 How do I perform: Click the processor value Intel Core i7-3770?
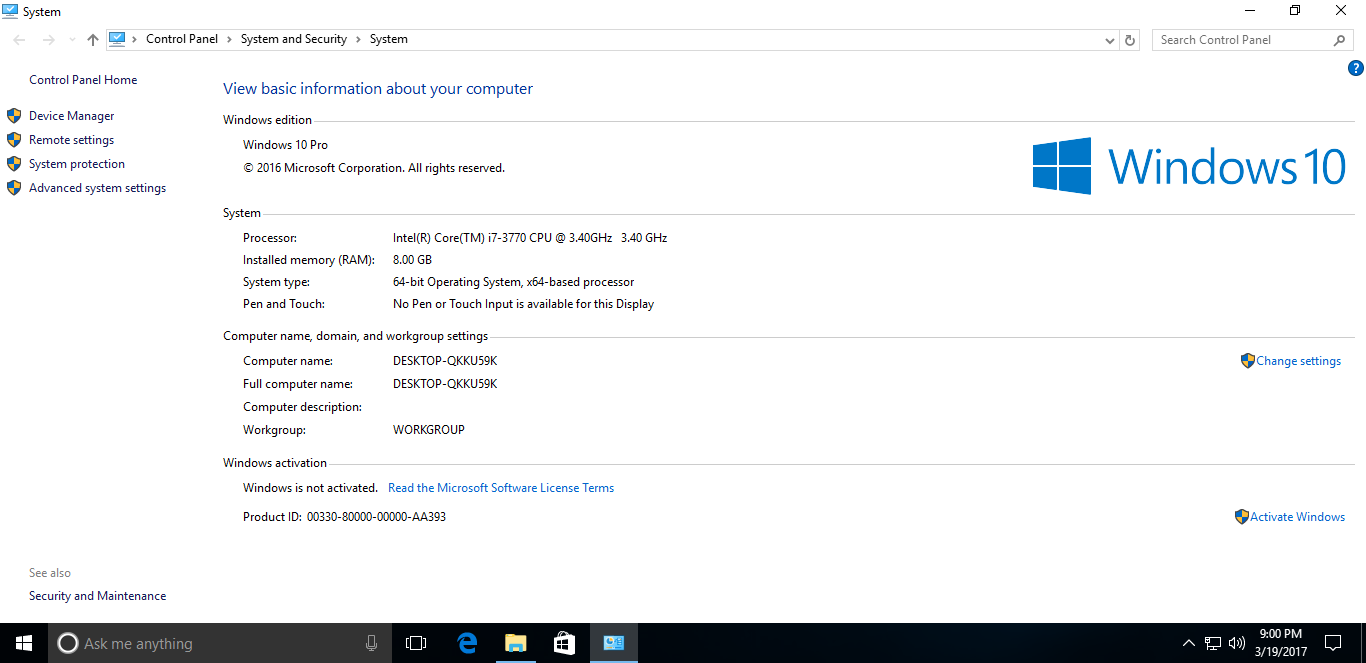point(530,238)
